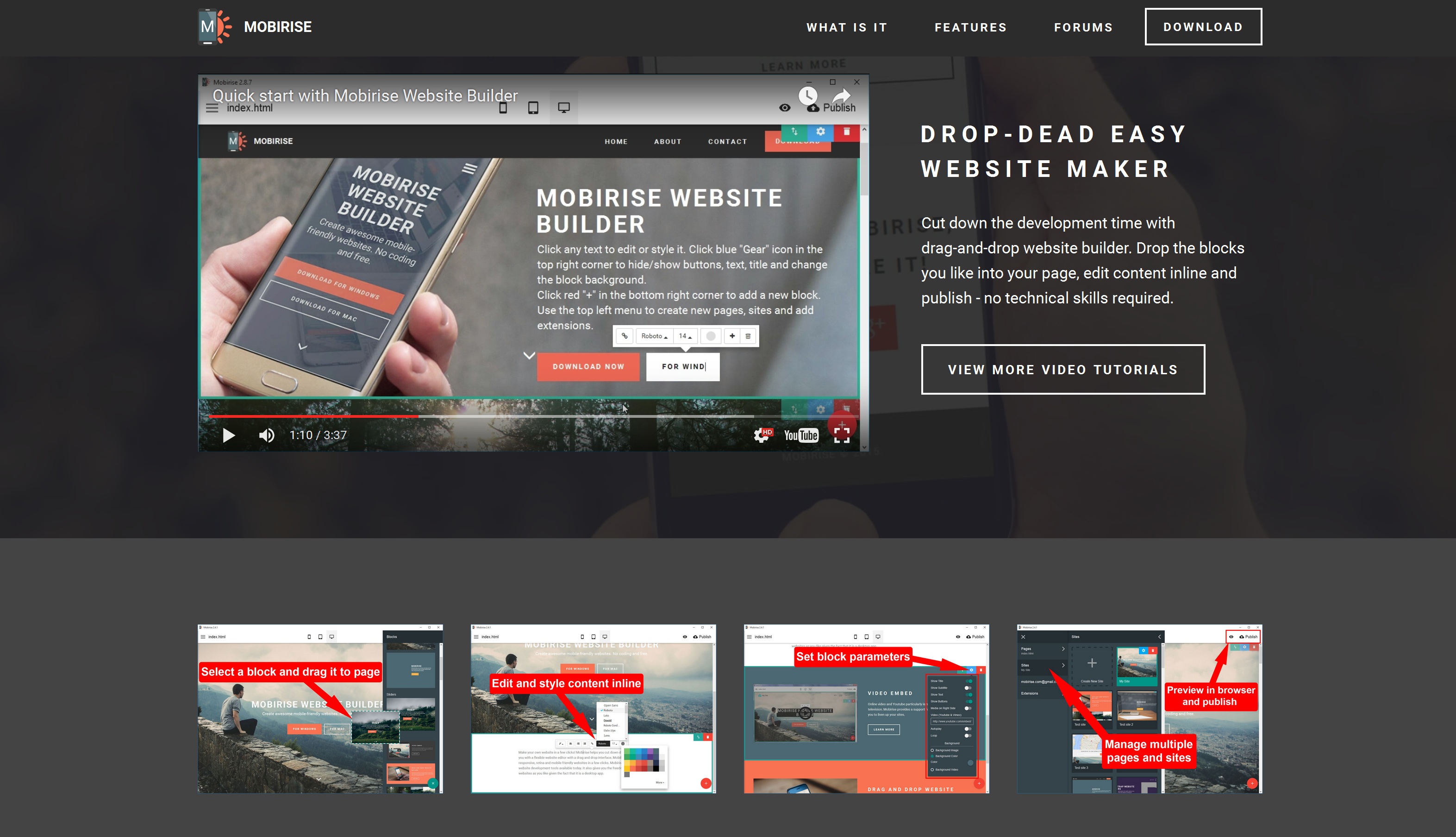The height and width of the screenshot is (837, 1456).
Task: Click the WHAT IS IT menu item
Action: coord(847,27)
